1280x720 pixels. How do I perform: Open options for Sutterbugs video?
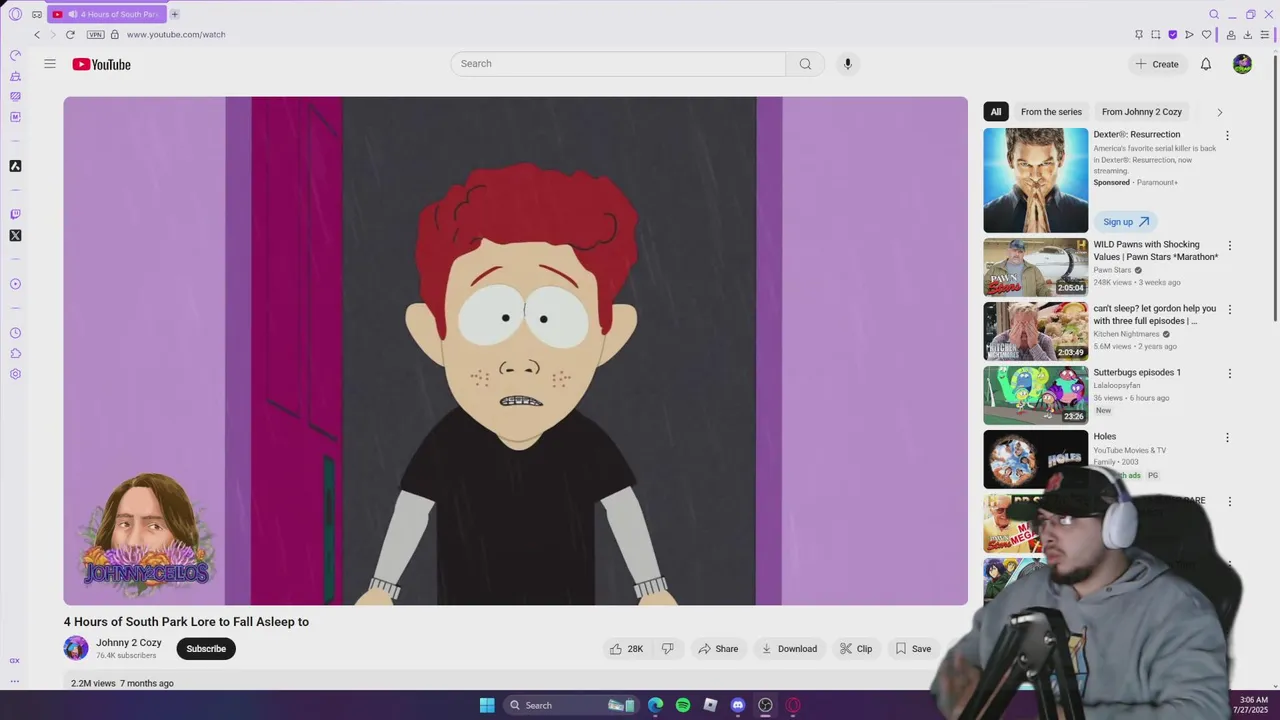pos(1230,374)
